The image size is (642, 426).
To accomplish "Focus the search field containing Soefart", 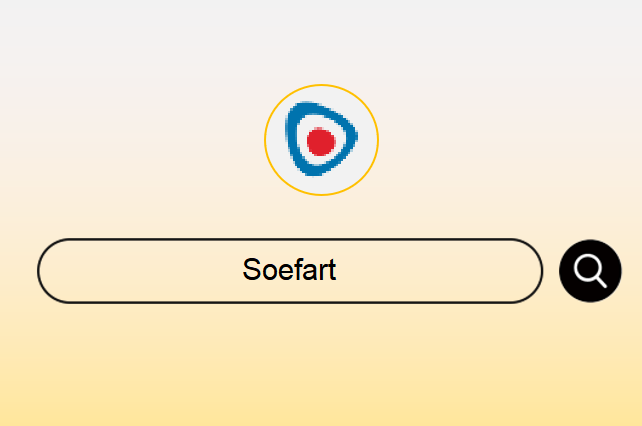I will tap(290, 271).
